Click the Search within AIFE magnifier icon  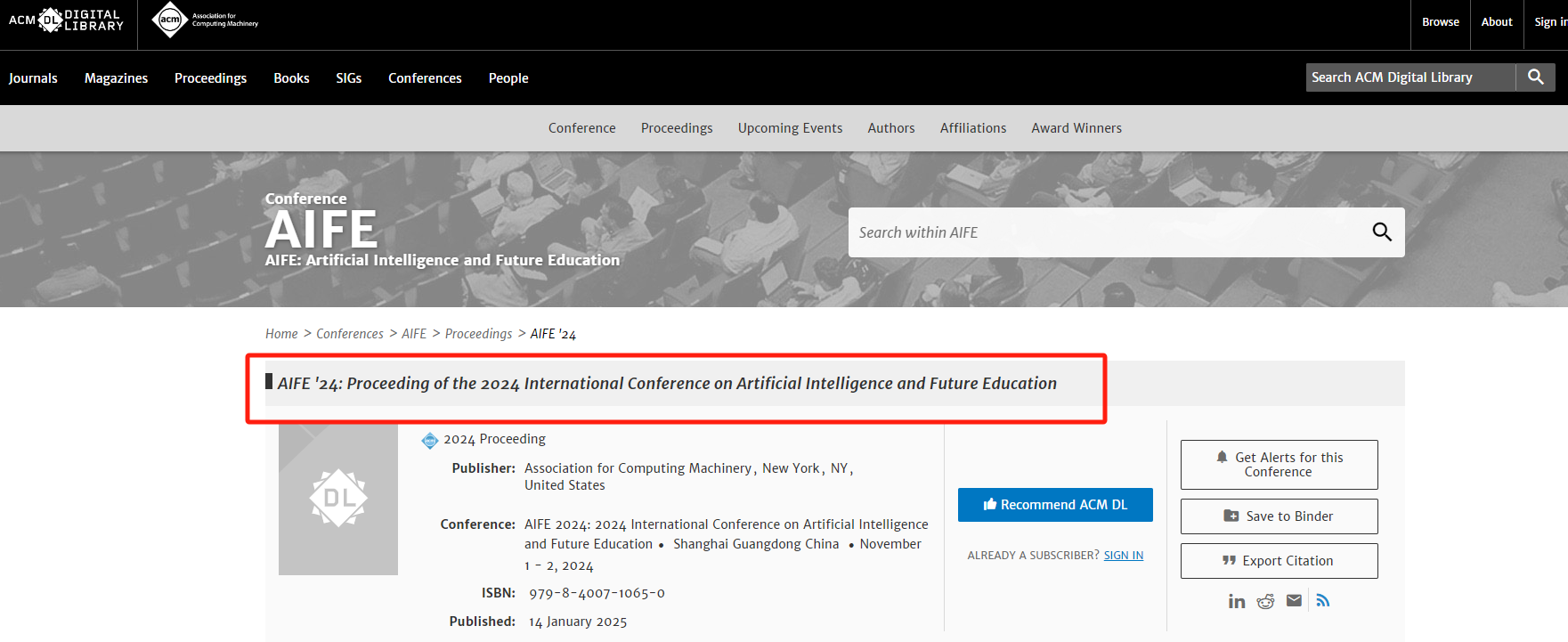coord(1382,232)
